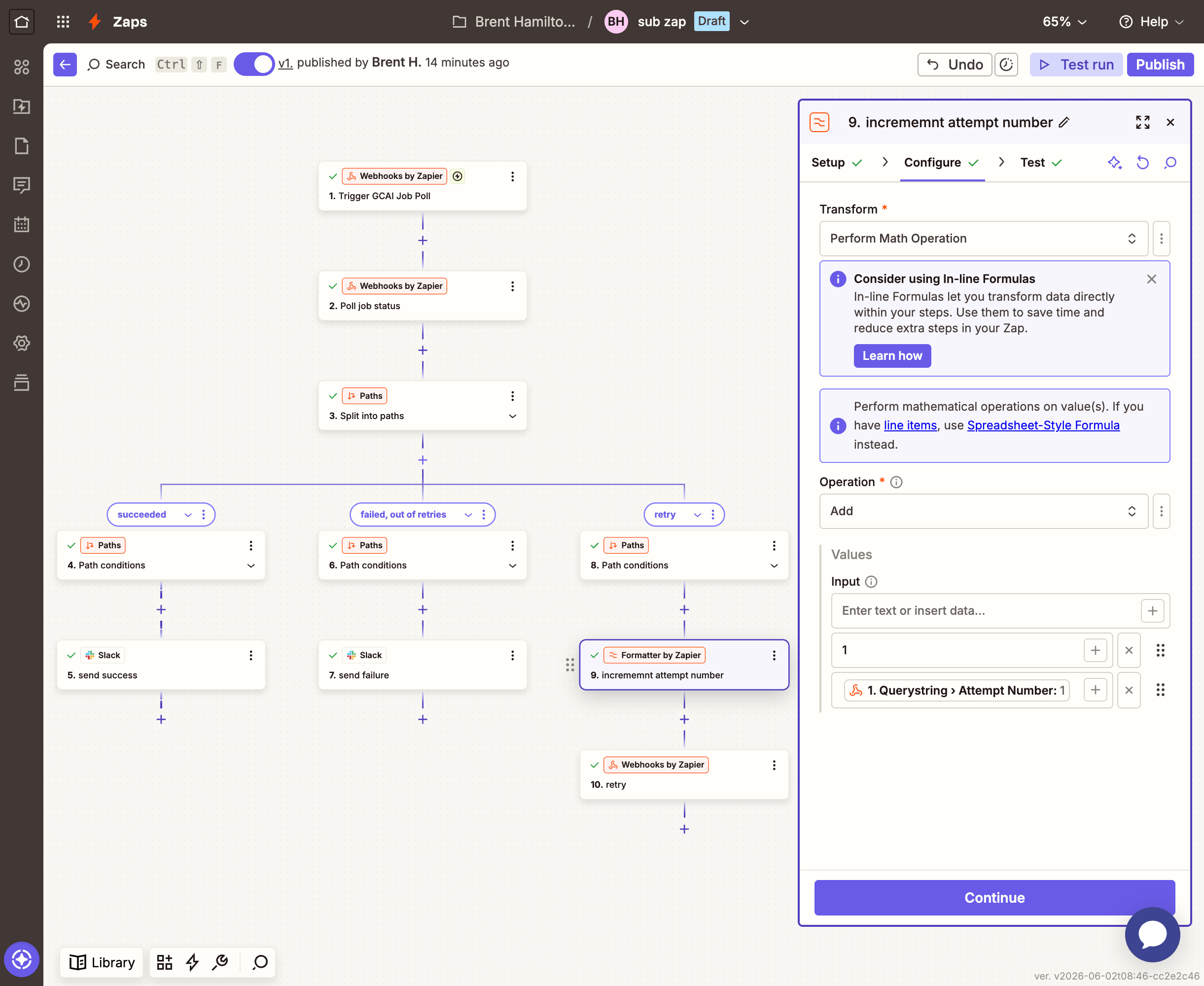This screenshot has width=1204, height=986.
Task: Open the sidebar settings gear icon
Action: [x=22, y=343]
